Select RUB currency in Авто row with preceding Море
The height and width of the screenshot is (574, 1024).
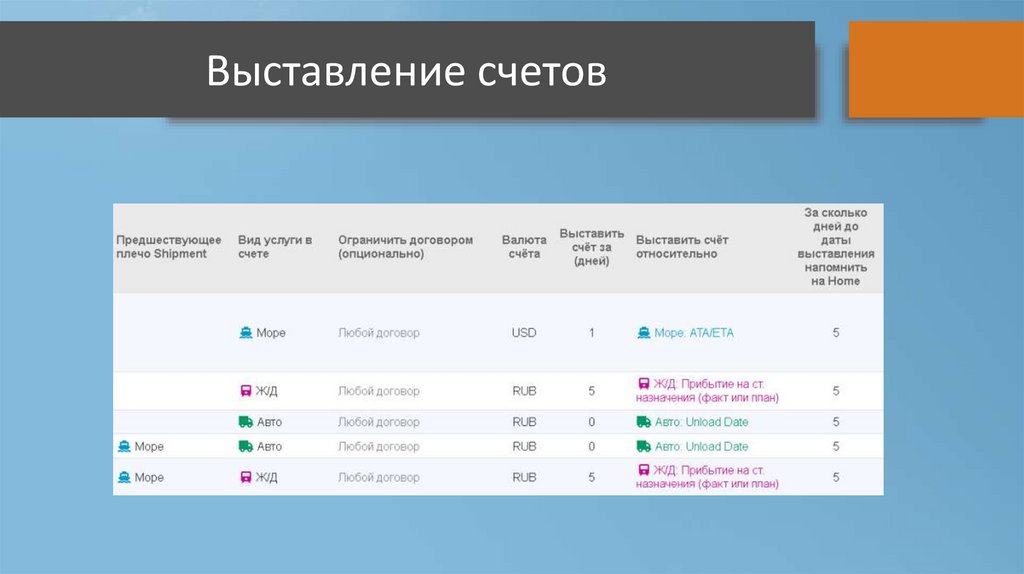tap(524, 447)
